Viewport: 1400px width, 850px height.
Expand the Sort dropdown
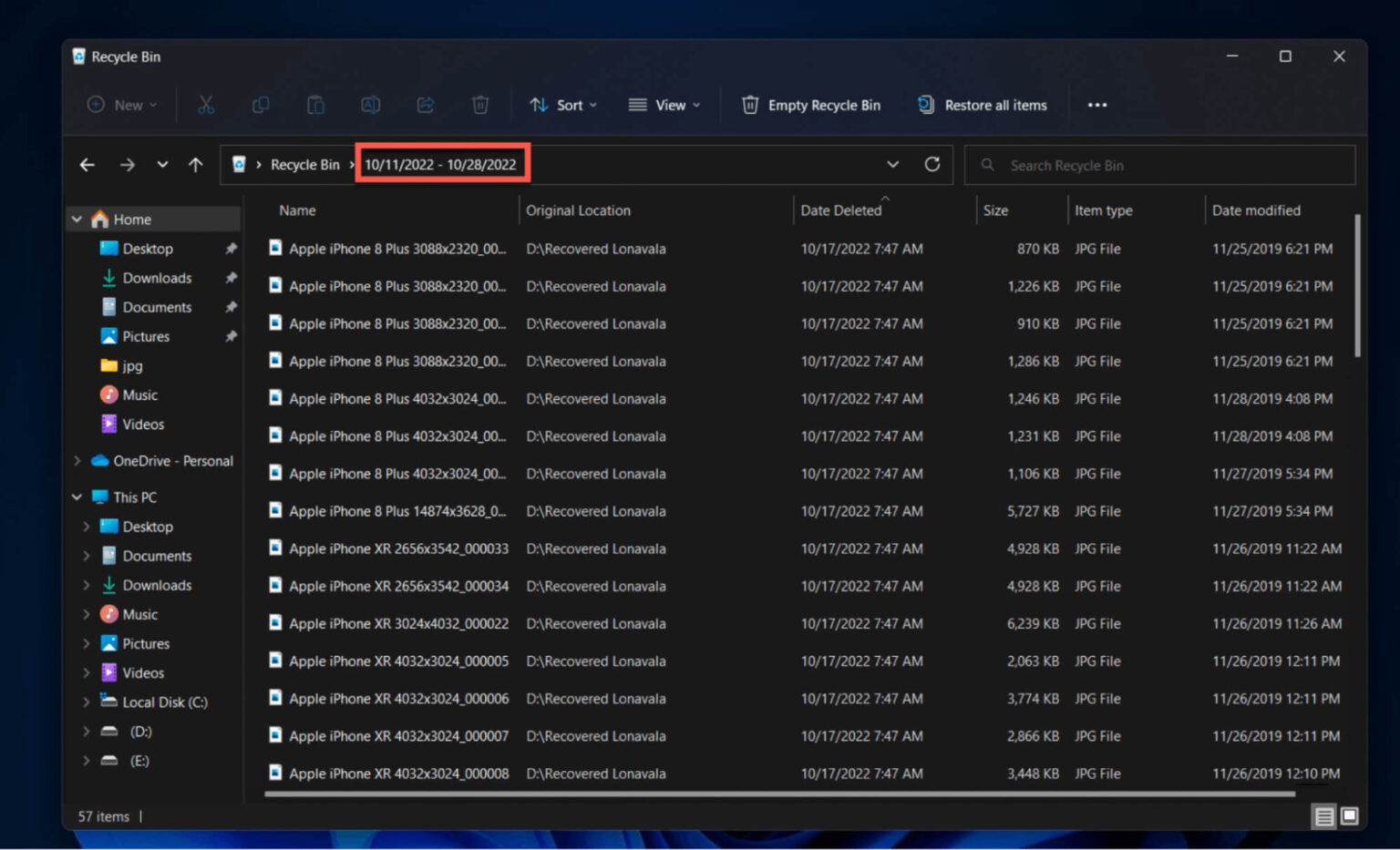pos(563,105)
